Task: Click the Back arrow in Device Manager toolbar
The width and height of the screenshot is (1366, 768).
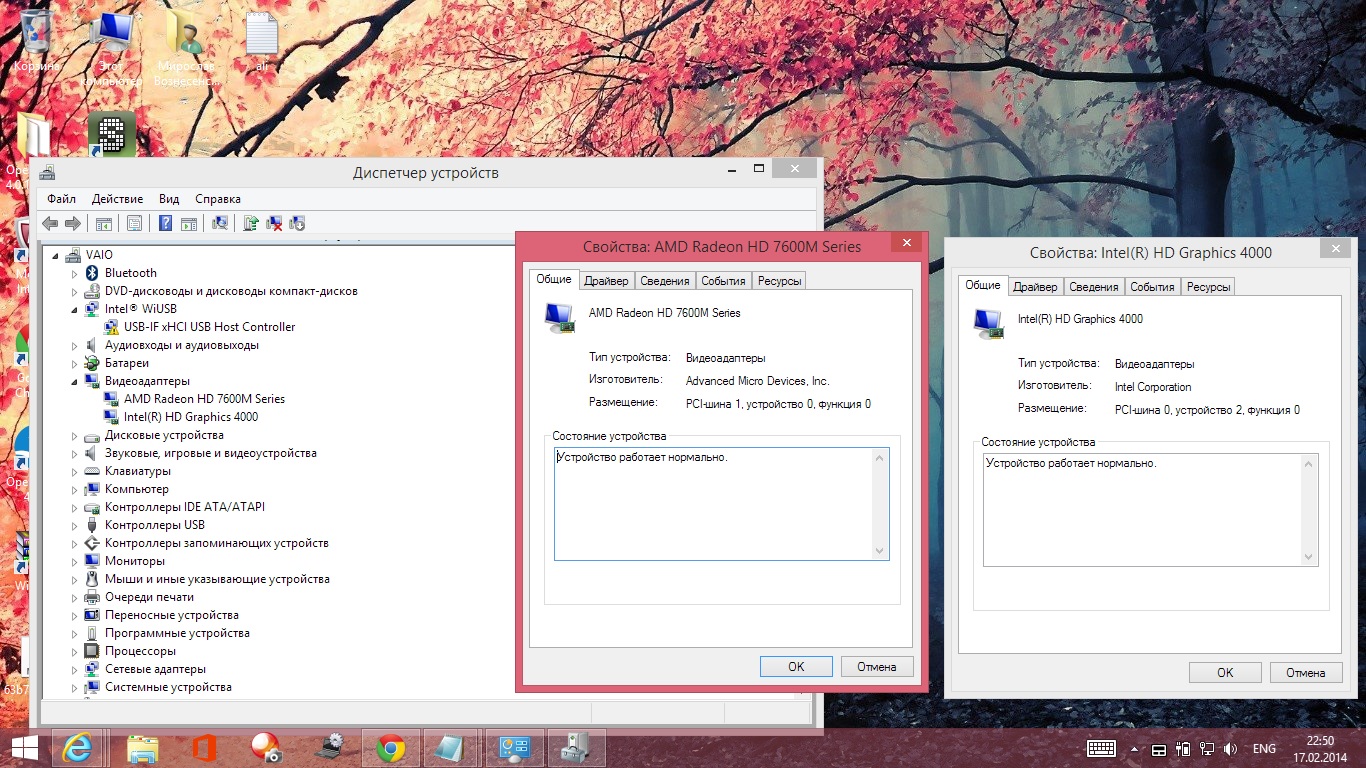Action: [x=50, y=223]
